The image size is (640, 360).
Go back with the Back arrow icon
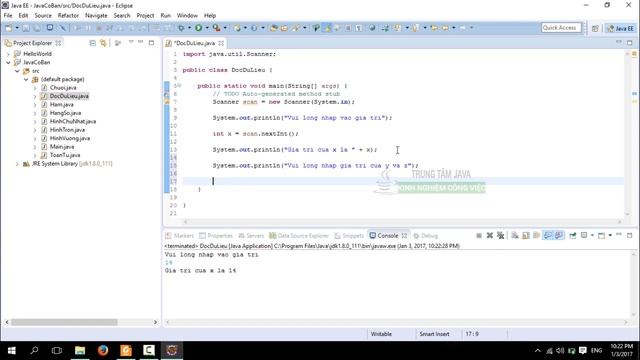[x=445, y=28]
